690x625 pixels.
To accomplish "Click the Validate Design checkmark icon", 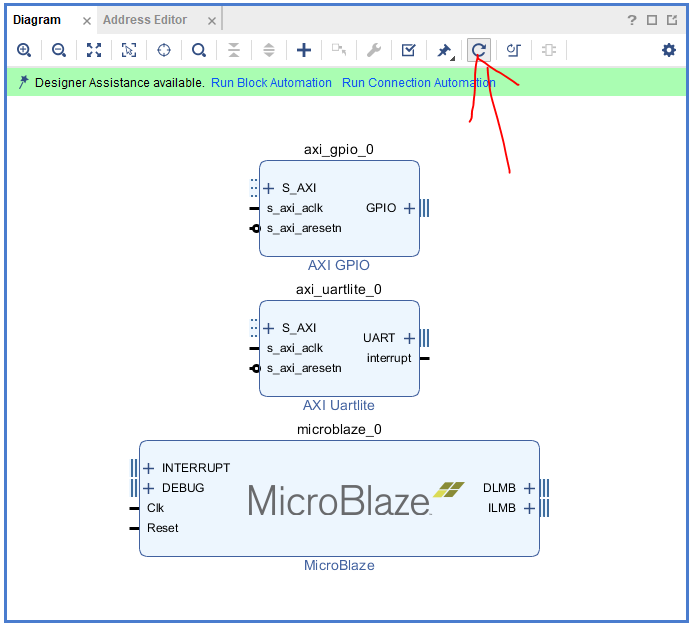I will coord(408,50).
